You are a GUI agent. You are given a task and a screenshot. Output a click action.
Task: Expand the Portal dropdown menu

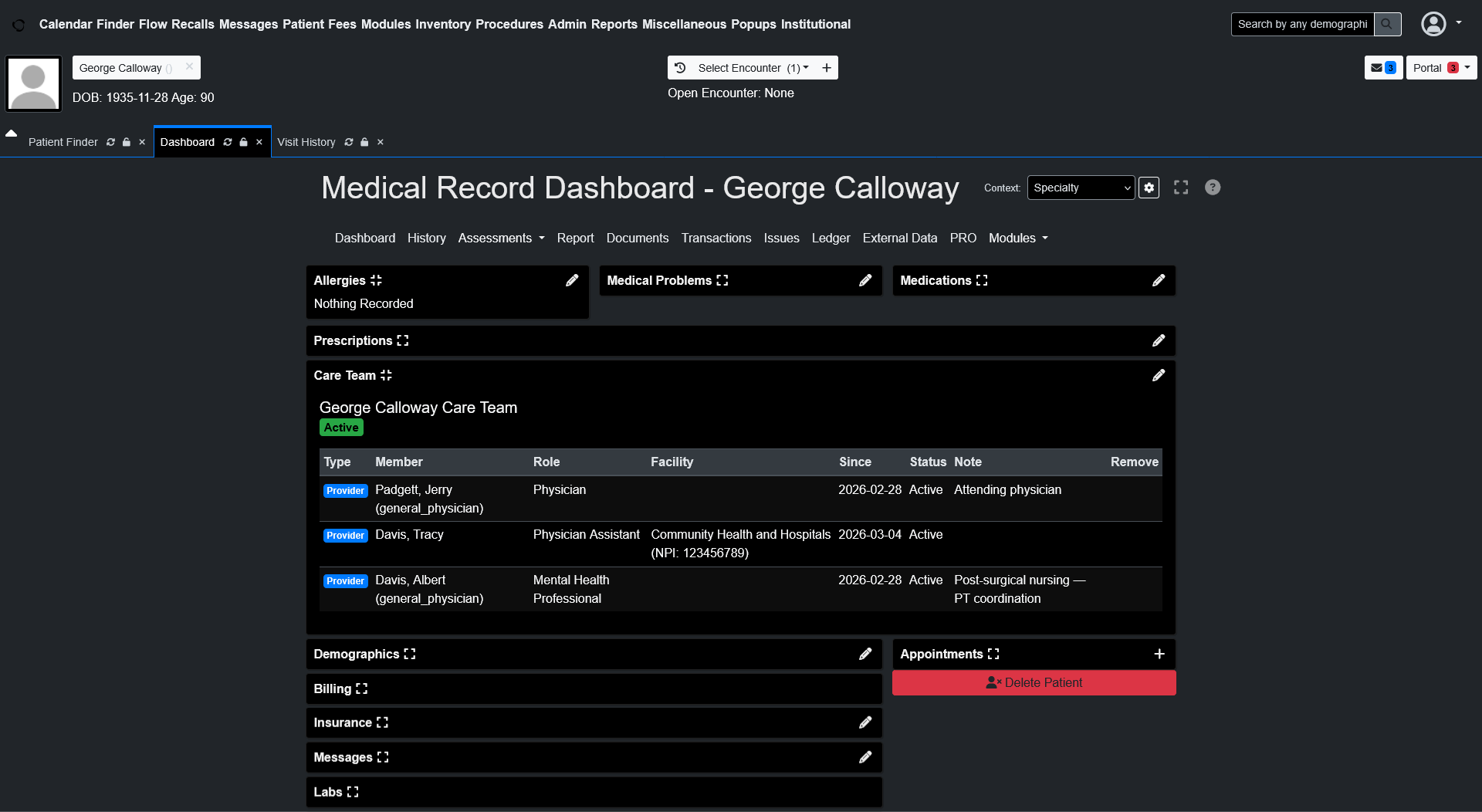click(1440, 68)
